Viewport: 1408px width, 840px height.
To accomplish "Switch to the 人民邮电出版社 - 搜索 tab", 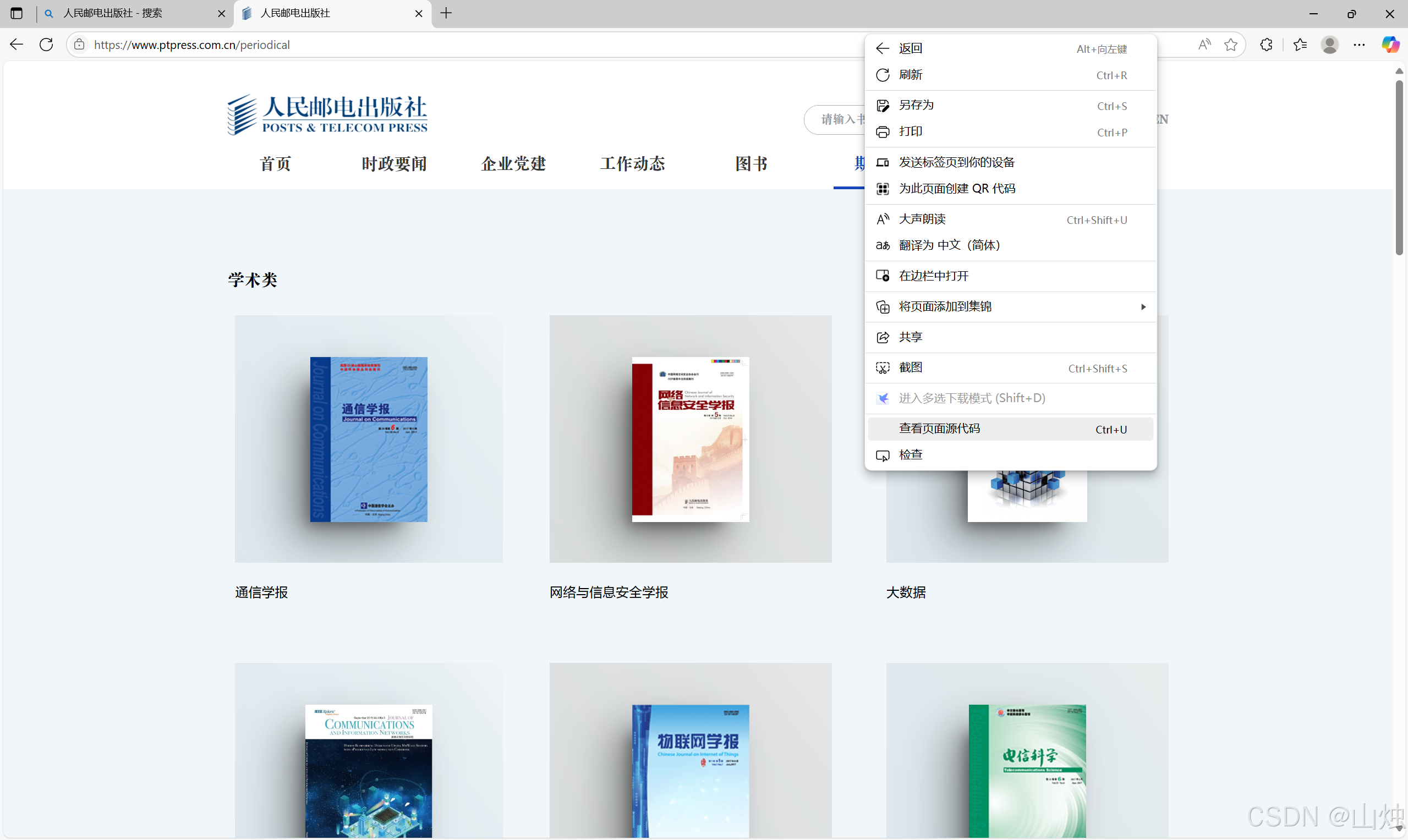I will coord(135,14).
